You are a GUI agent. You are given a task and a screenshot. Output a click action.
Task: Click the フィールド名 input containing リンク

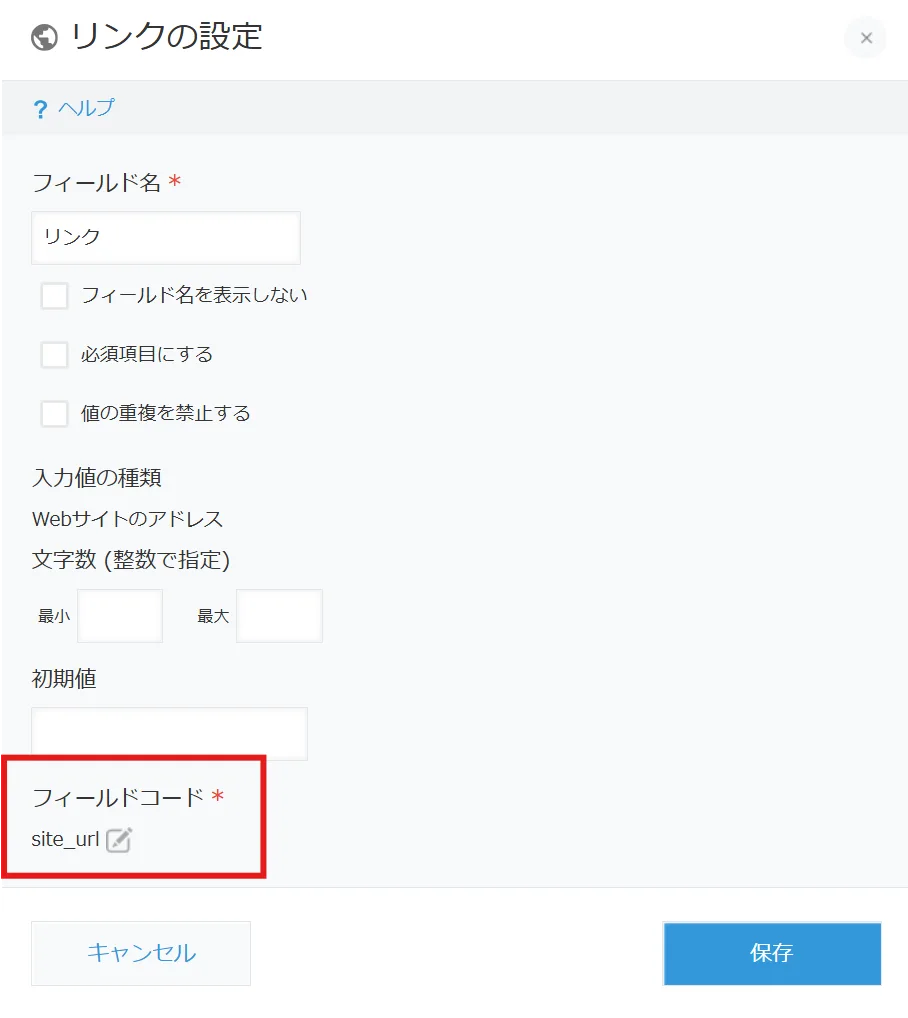coord(166,238)
